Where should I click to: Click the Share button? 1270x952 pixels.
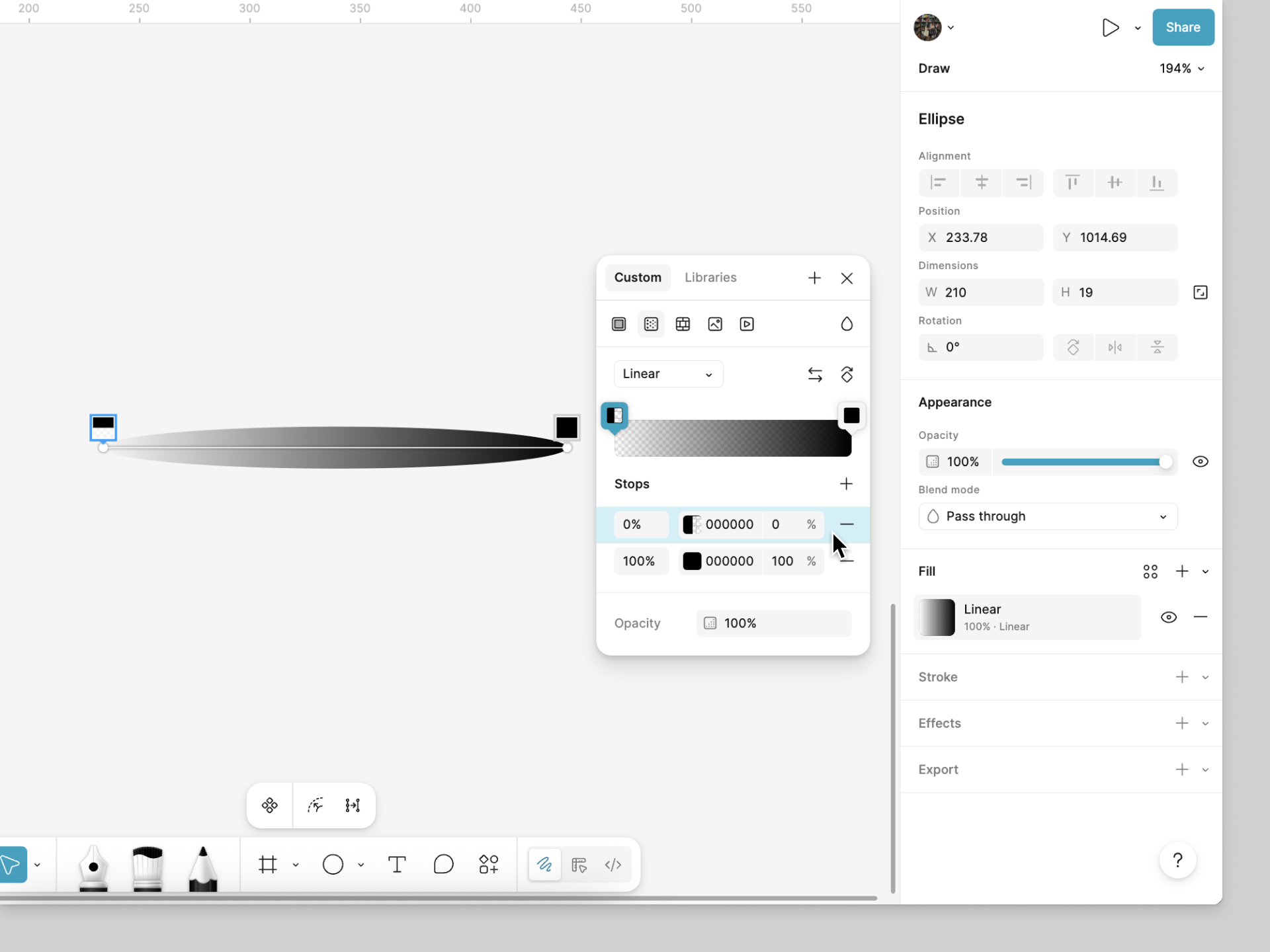coord(1183,27)
